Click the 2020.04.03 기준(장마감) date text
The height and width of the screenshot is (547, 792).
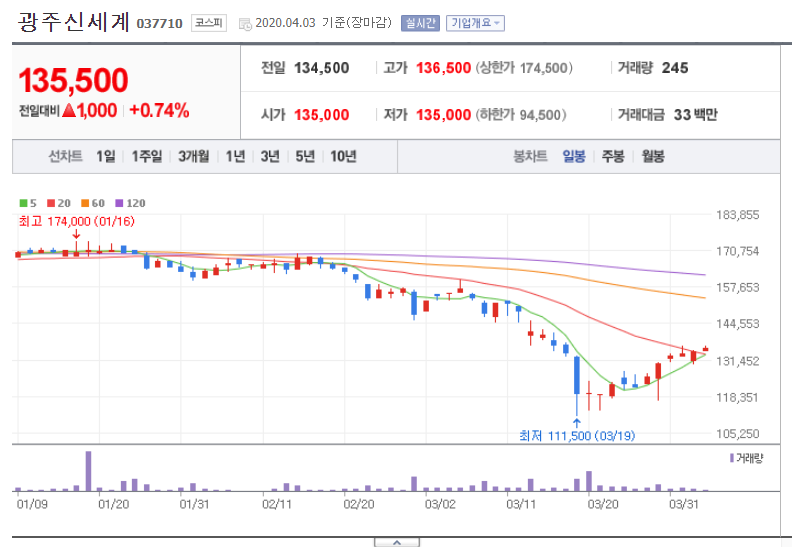pyautogui.click(x=323, y=23)
